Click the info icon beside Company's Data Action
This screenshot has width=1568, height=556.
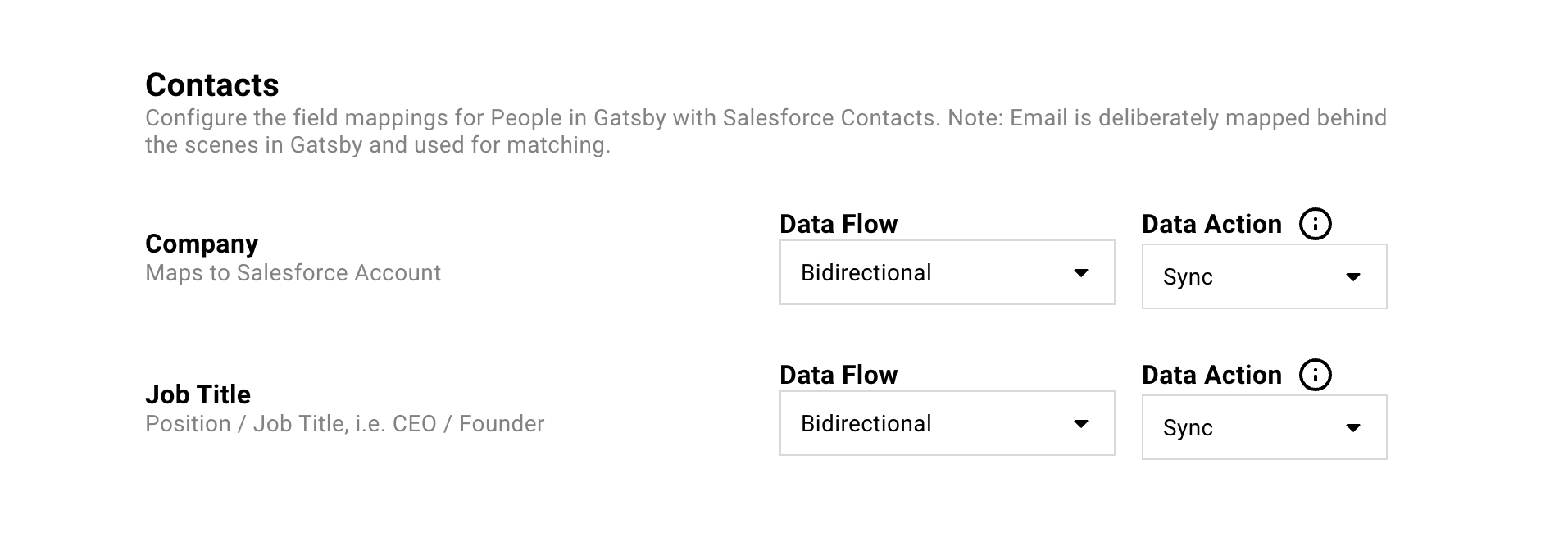click(1315, 224)
